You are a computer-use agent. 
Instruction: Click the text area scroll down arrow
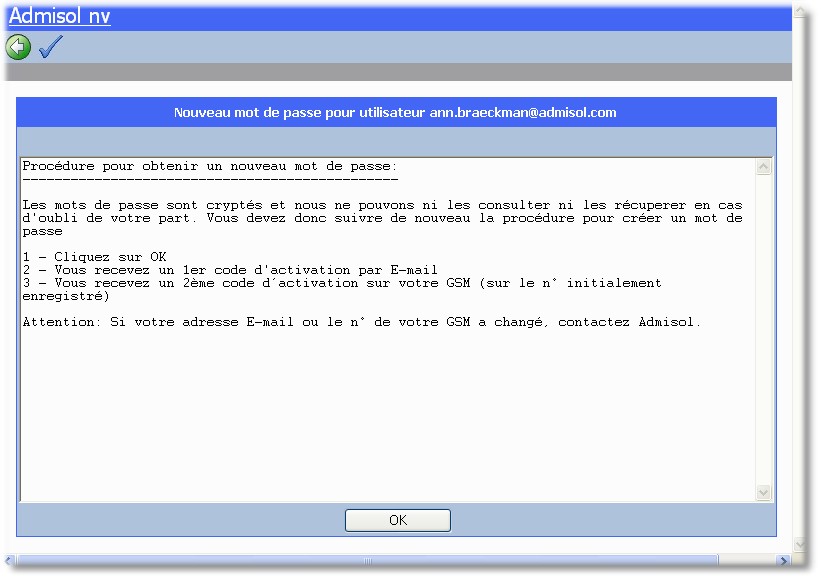point(763,492)
